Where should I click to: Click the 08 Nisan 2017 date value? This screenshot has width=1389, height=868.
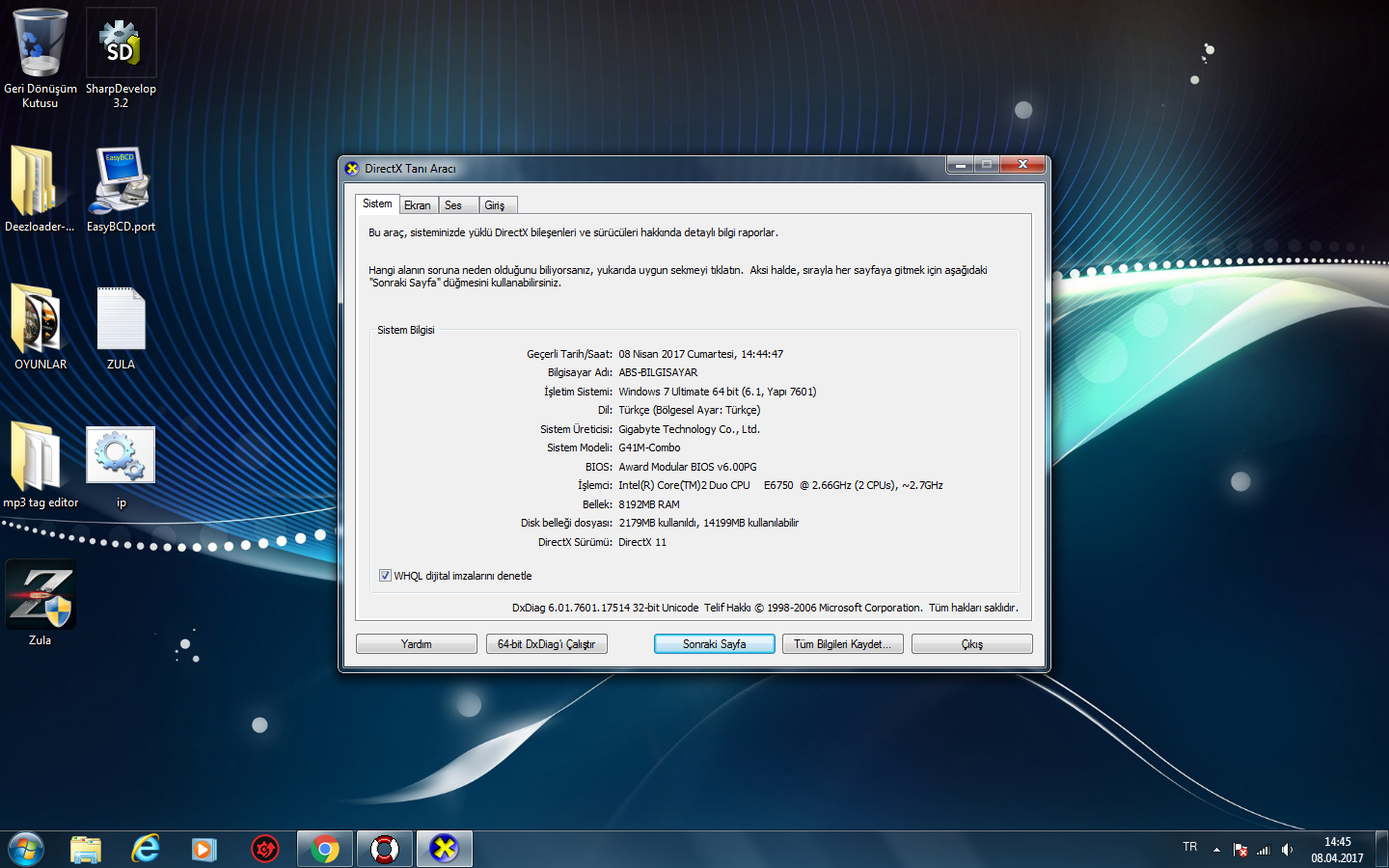point(701,354)
